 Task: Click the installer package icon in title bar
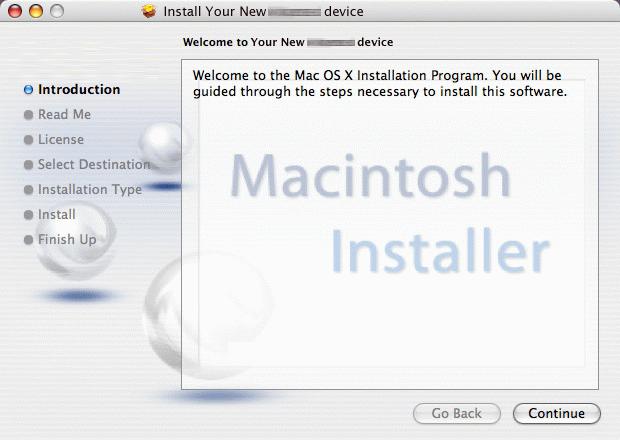pos(149,11)
